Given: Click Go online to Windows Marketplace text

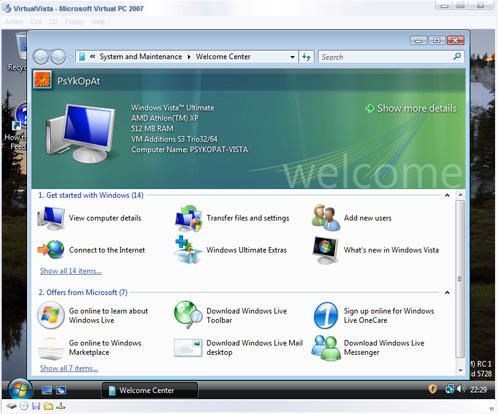Looking at the screenshot, I should coord(105,348).
